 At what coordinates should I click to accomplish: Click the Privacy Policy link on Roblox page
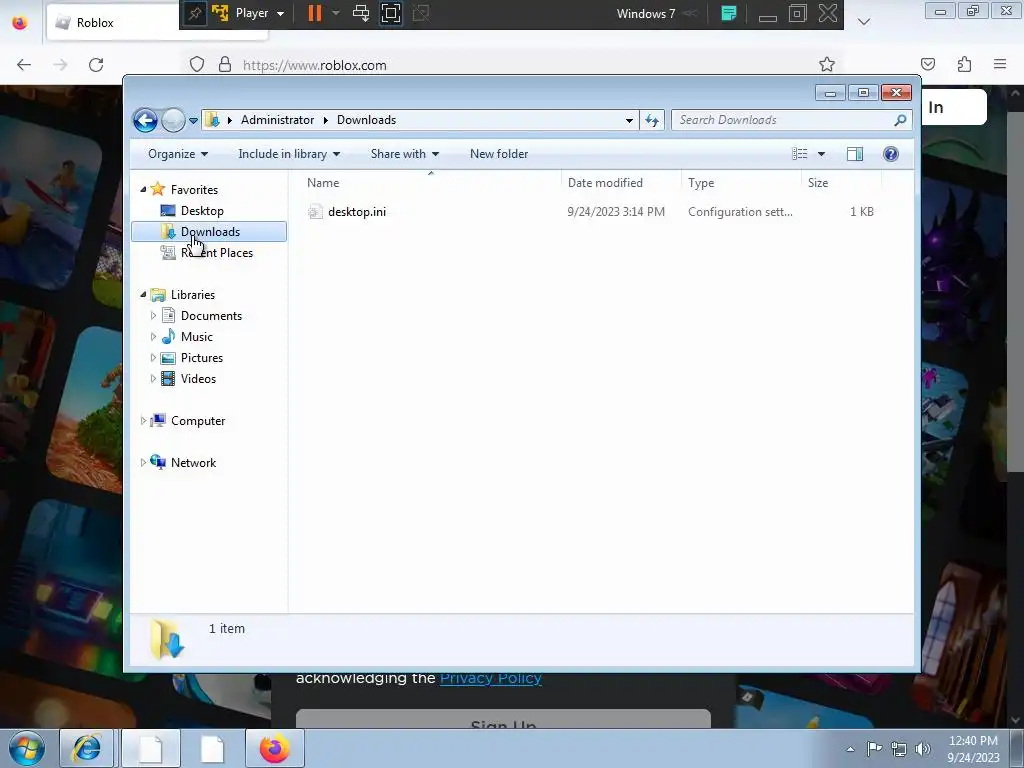click(x=490, y=678)
